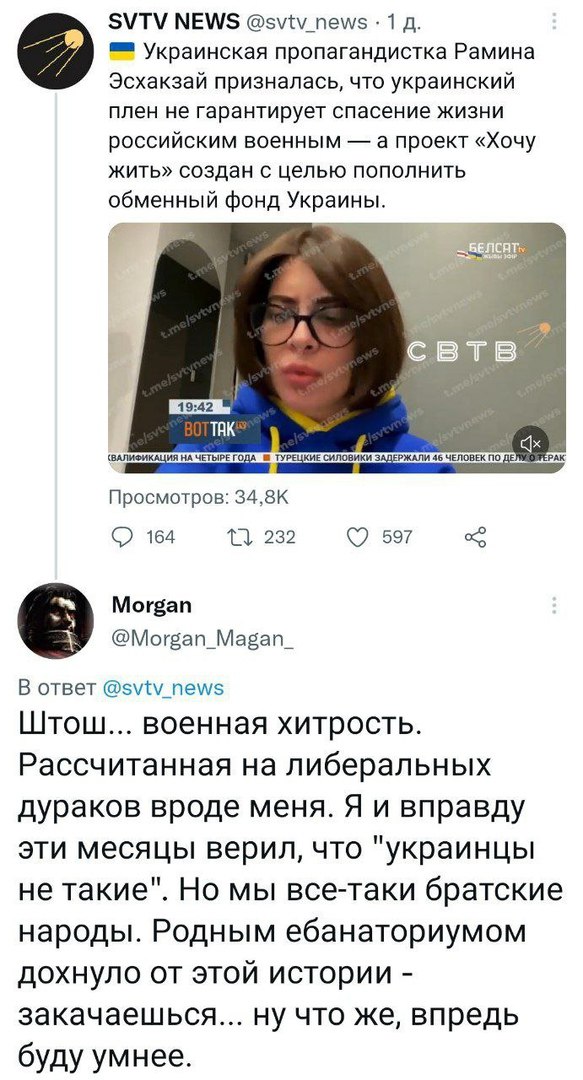Open SVTV NEWS satellite profile avatar
Viewport: 583px width, 1080px height.
click(x=55, y=51)
